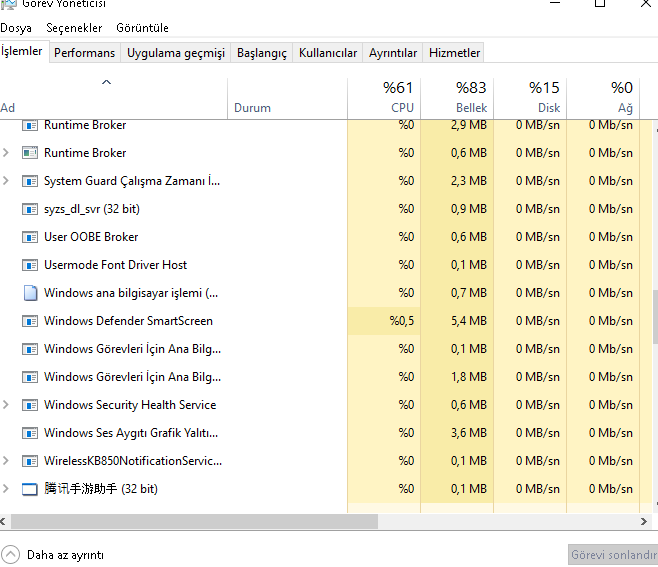Click the System Guard Çalışma Zamanı icon

click(30, 181)
